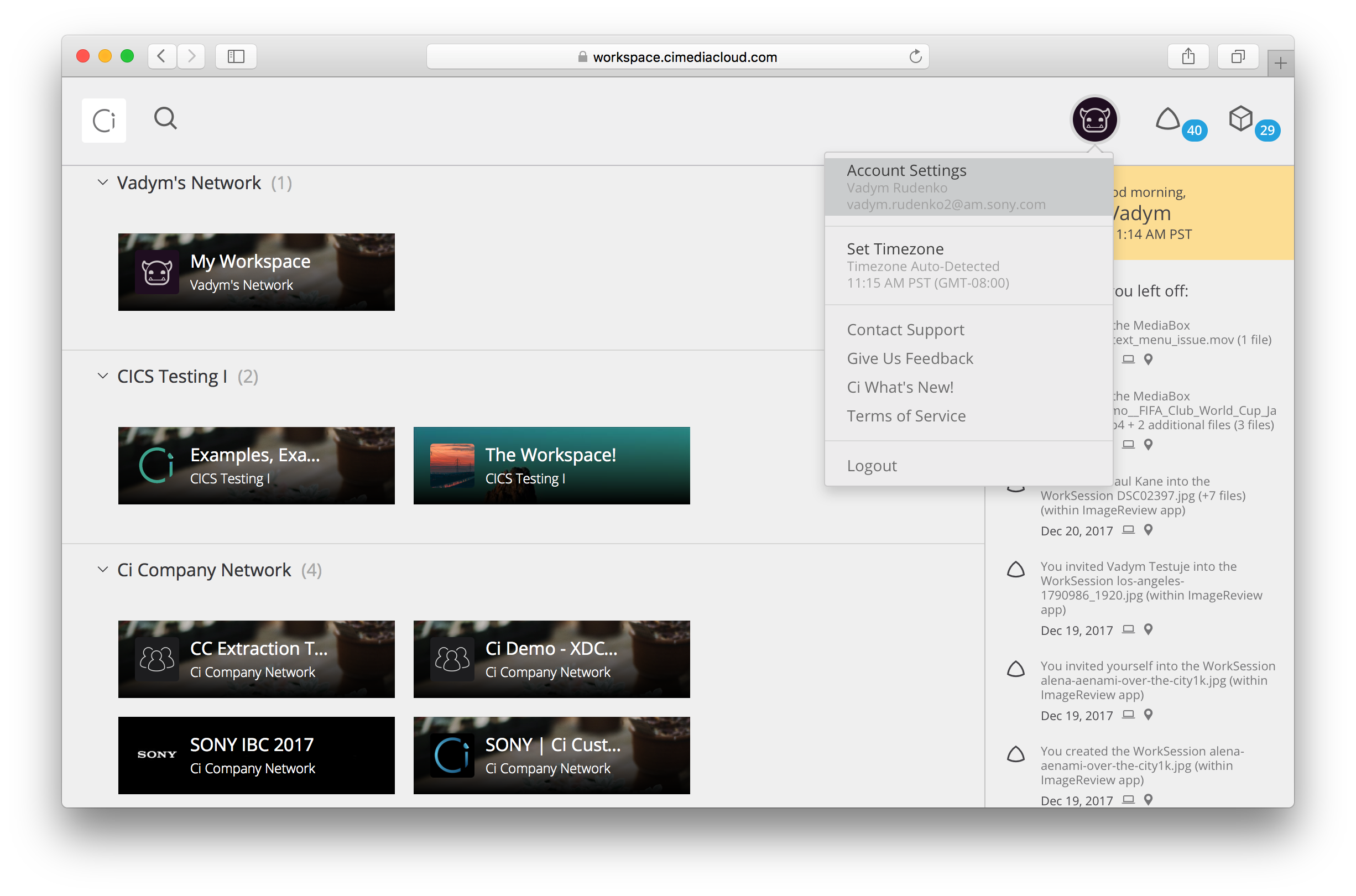Click My Workspace avatar tile icon

[157, 272]
